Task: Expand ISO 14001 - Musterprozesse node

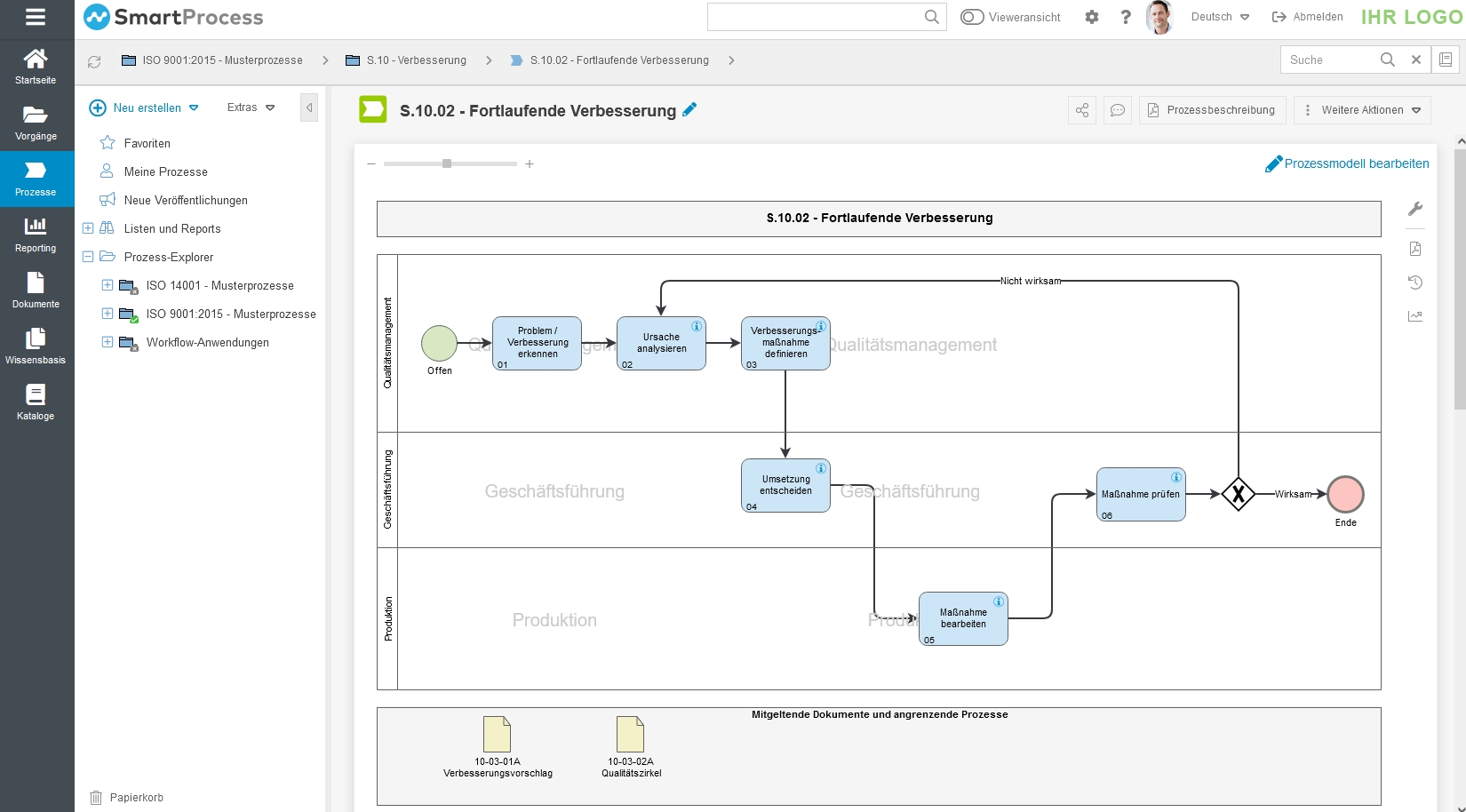Action: (x=108, y=285)
